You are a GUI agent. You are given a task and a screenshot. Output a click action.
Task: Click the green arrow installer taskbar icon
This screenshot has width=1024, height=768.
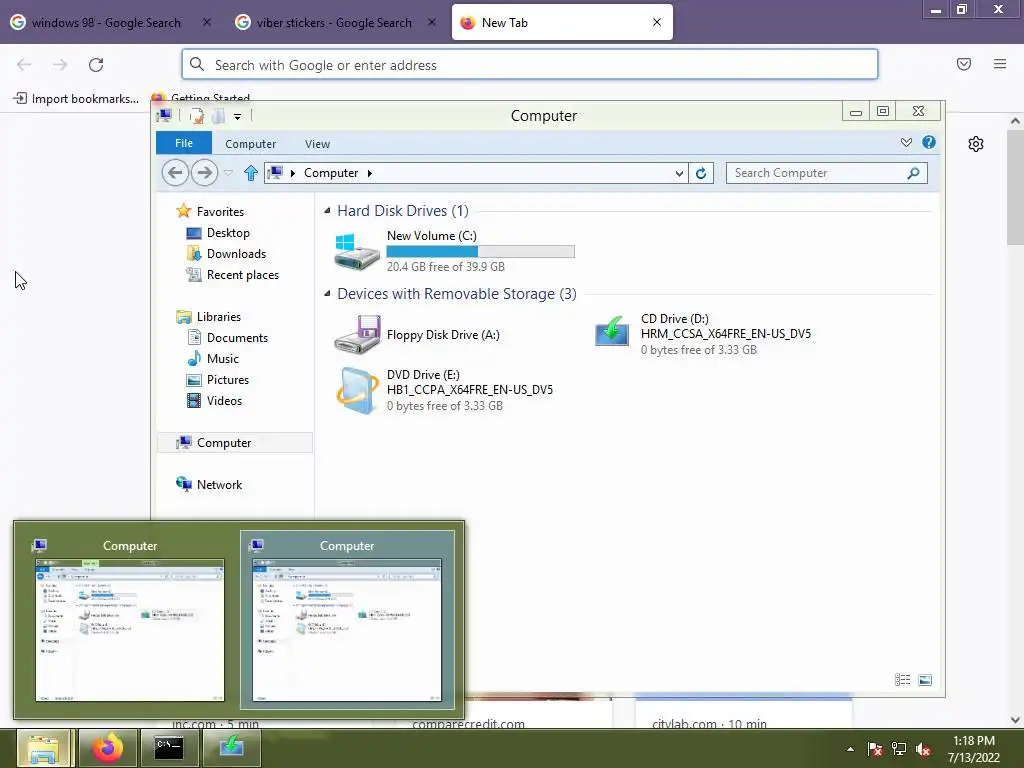[x=231, y=748]
